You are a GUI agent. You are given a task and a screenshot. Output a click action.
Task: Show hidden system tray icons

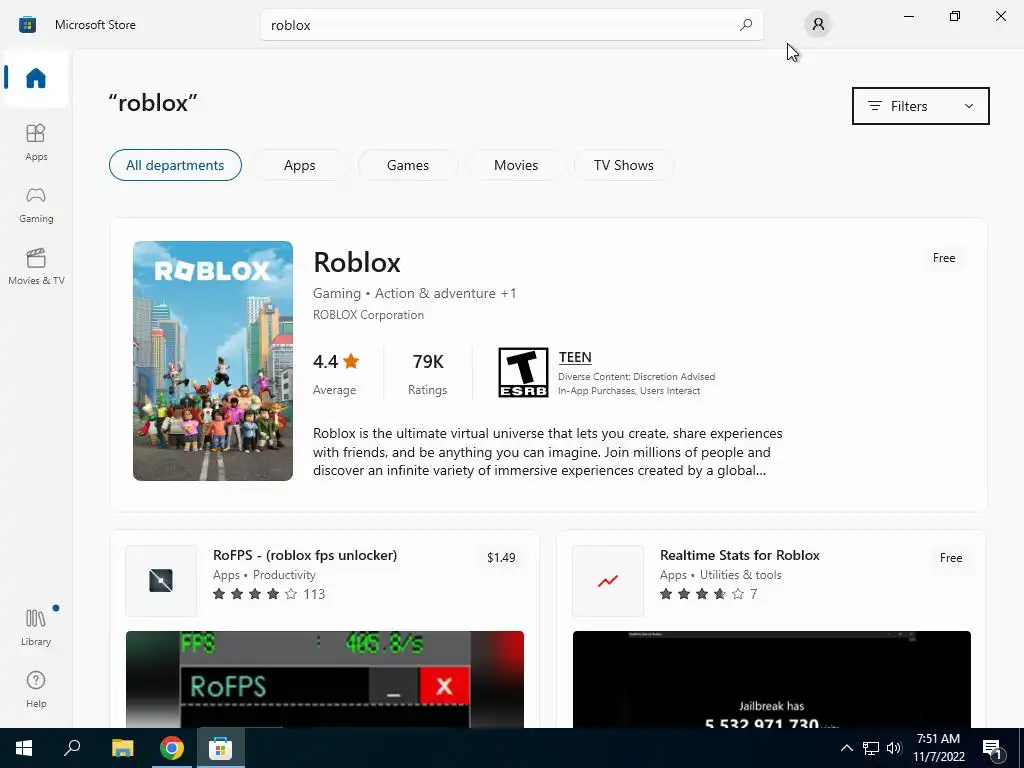pos(846,748)
